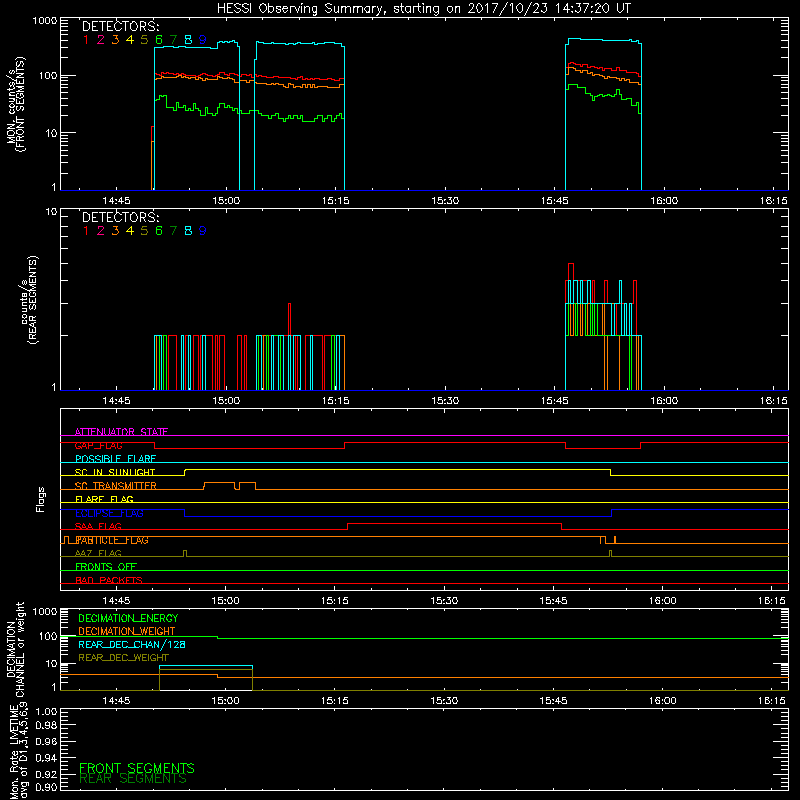This screenshot has width=800, height=800.
Task: Select cyan detector 8 in front segments legend
Action: point(188,40)
